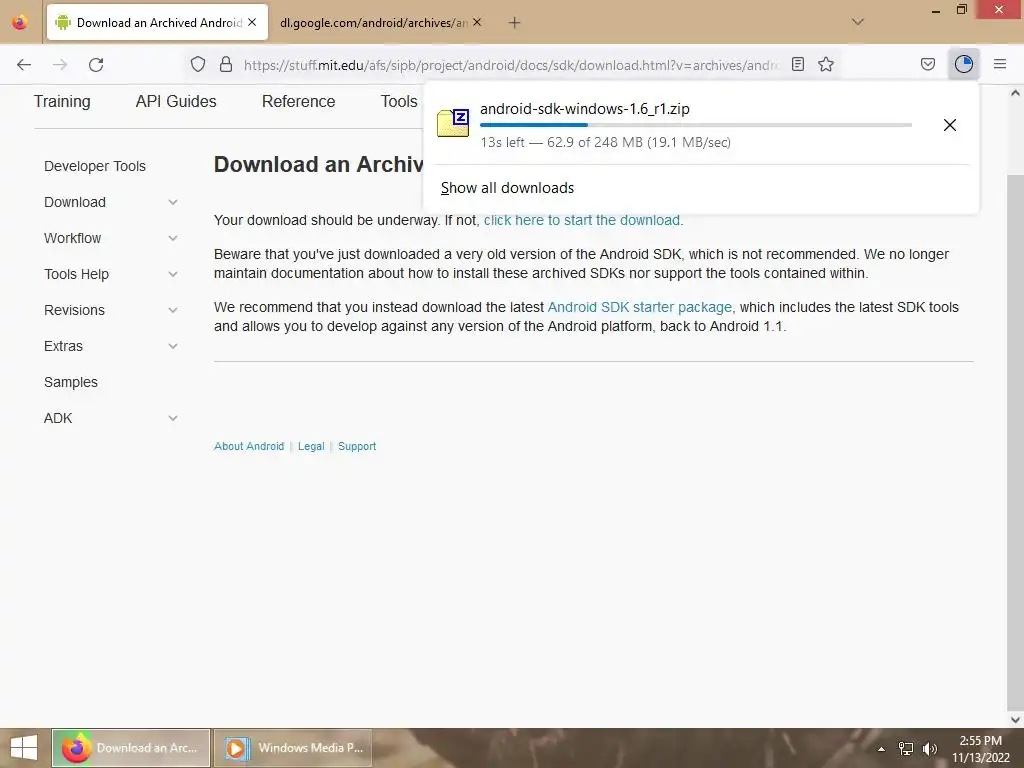The height and width of the screenshot is (768, 1024).
Task: Show hidden system tray icons
Action: (881, 748)
